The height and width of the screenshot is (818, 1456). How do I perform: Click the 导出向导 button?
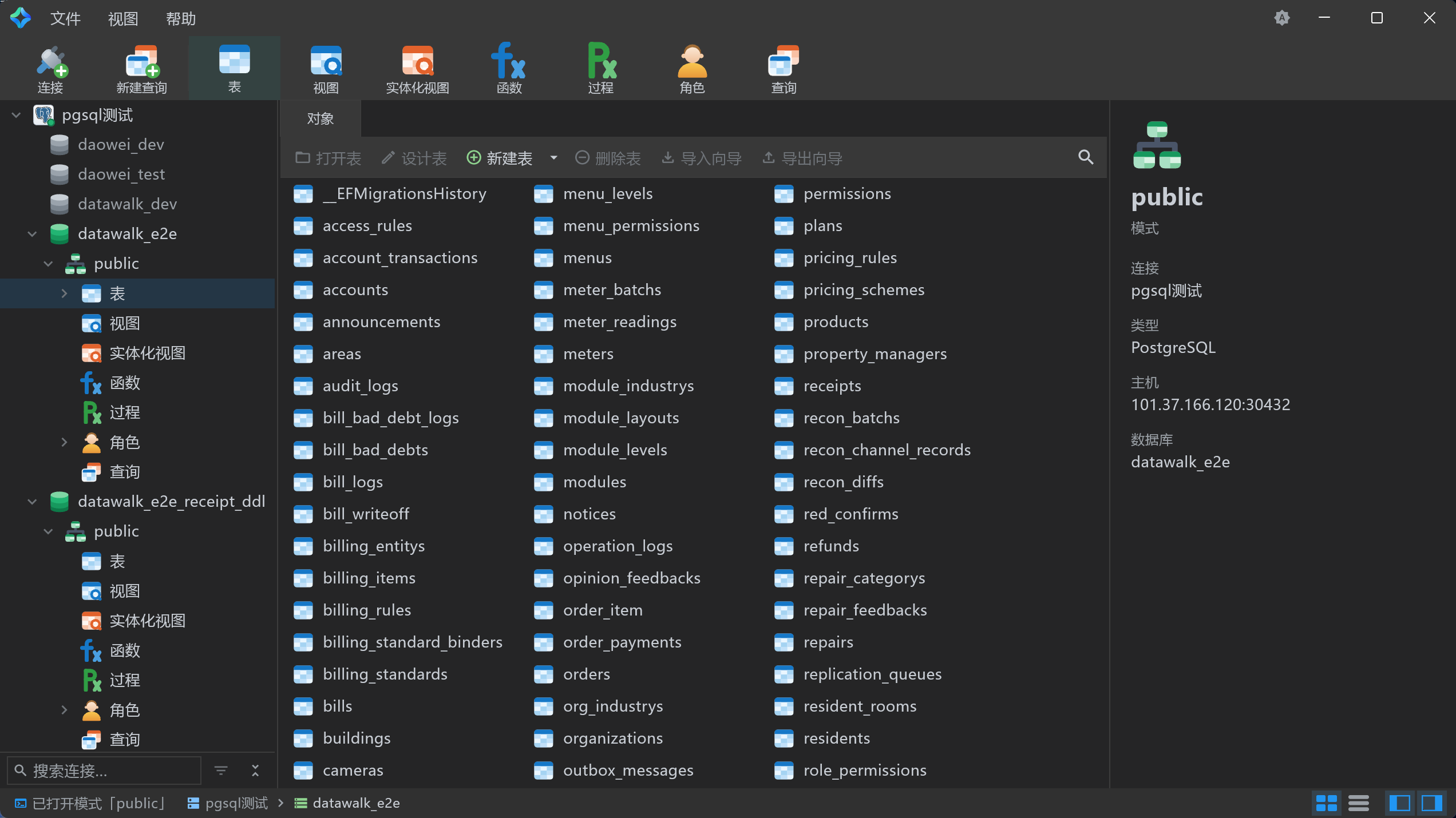click(x=802, y=158)
